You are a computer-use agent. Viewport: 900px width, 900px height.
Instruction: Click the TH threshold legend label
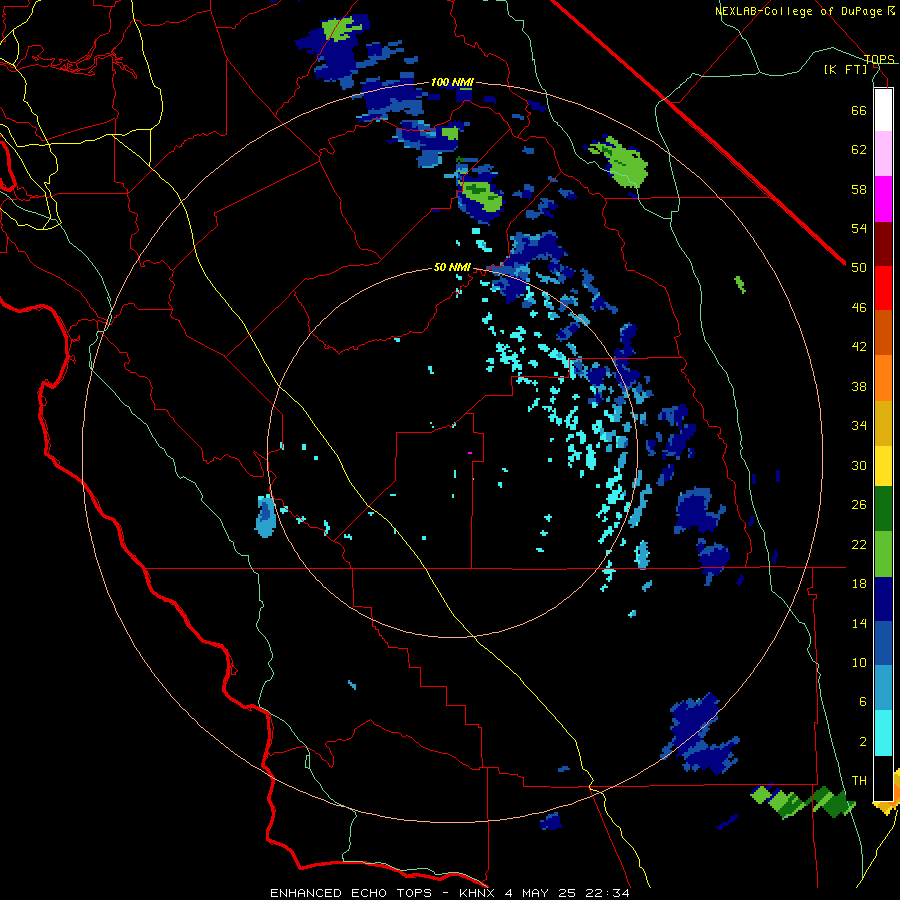[859, 781]
